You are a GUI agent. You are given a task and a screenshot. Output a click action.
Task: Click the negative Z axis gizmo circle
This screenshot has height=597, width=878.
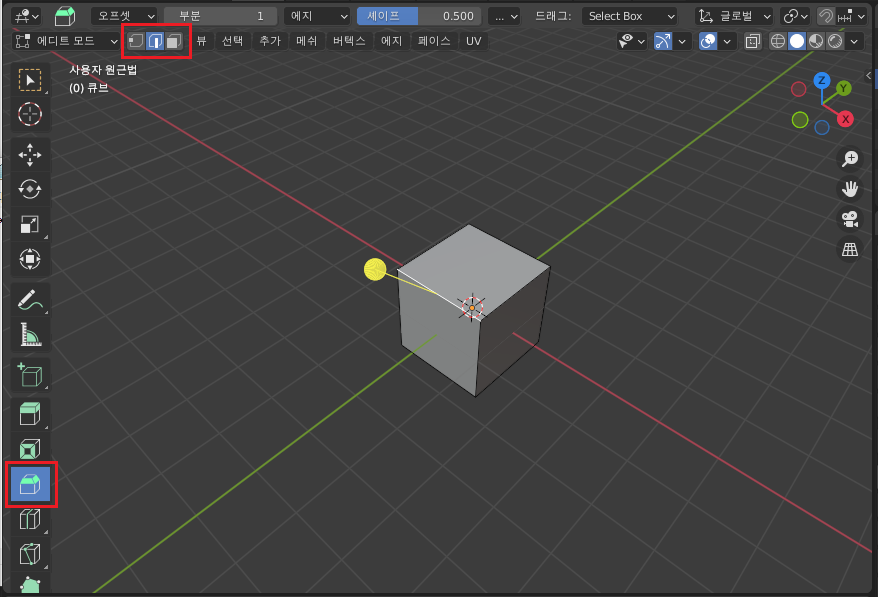821,127
